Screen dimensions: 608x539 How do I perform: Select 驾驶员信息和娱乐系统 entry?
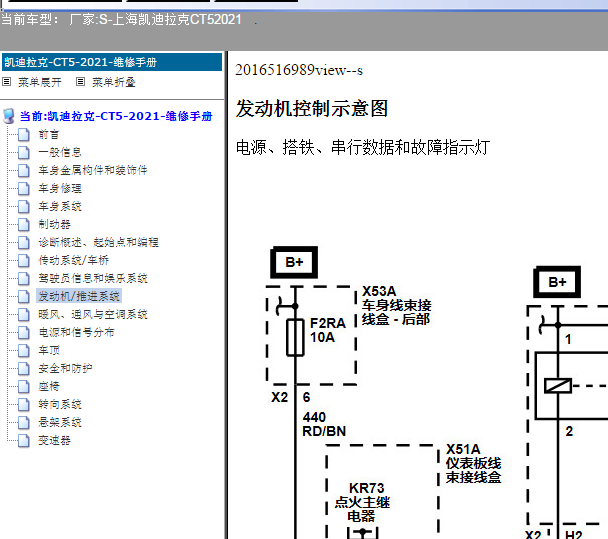pyautogui.click(x=92, y=278)
